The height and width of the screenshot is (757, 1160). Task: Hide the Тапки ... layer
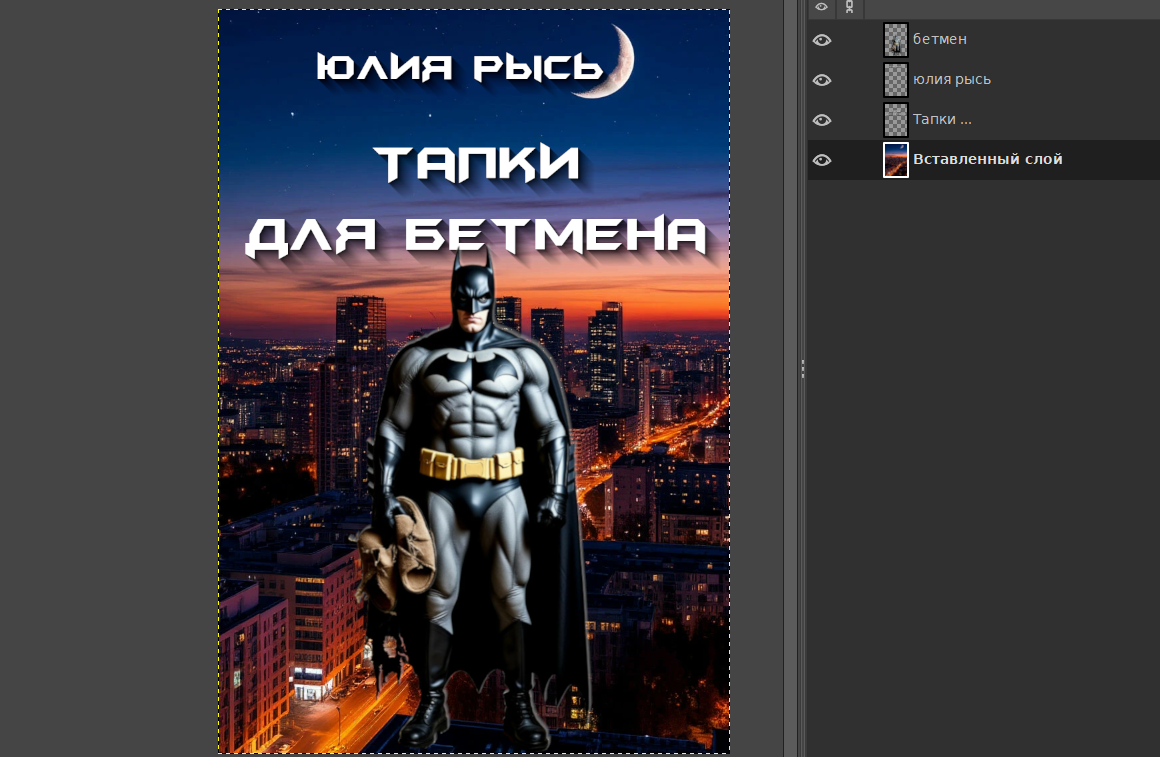coord(821,120)
